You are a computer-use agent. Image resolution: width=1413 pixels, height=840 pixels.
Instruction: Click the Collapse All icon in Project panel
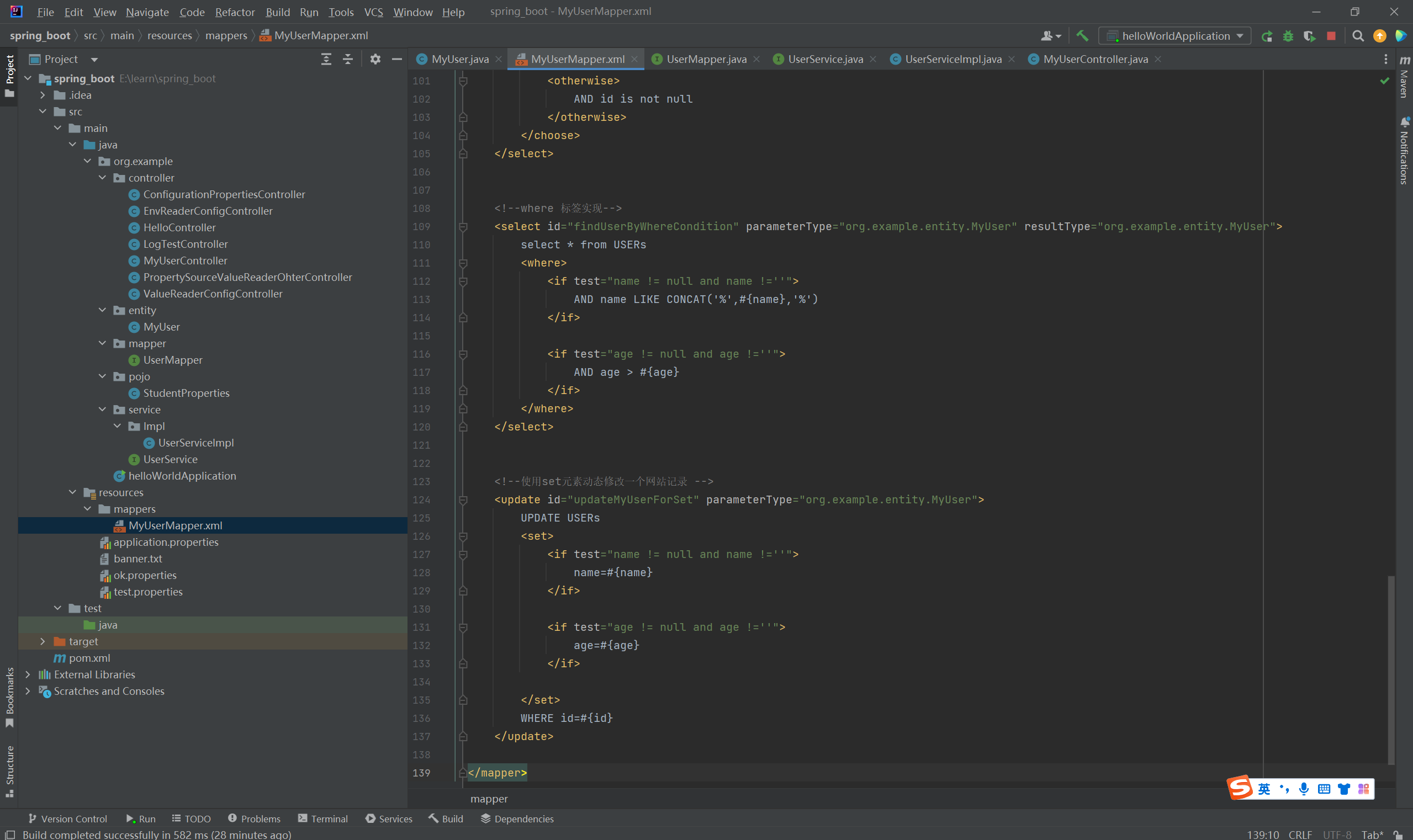click(348, 59)
